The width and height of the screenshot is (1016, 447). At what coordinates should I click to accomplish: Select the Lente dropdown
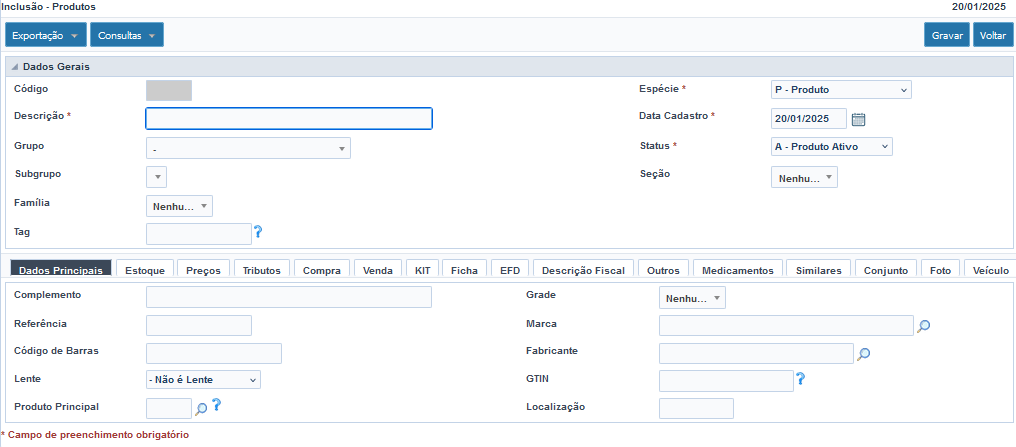[x=203, y=380]
